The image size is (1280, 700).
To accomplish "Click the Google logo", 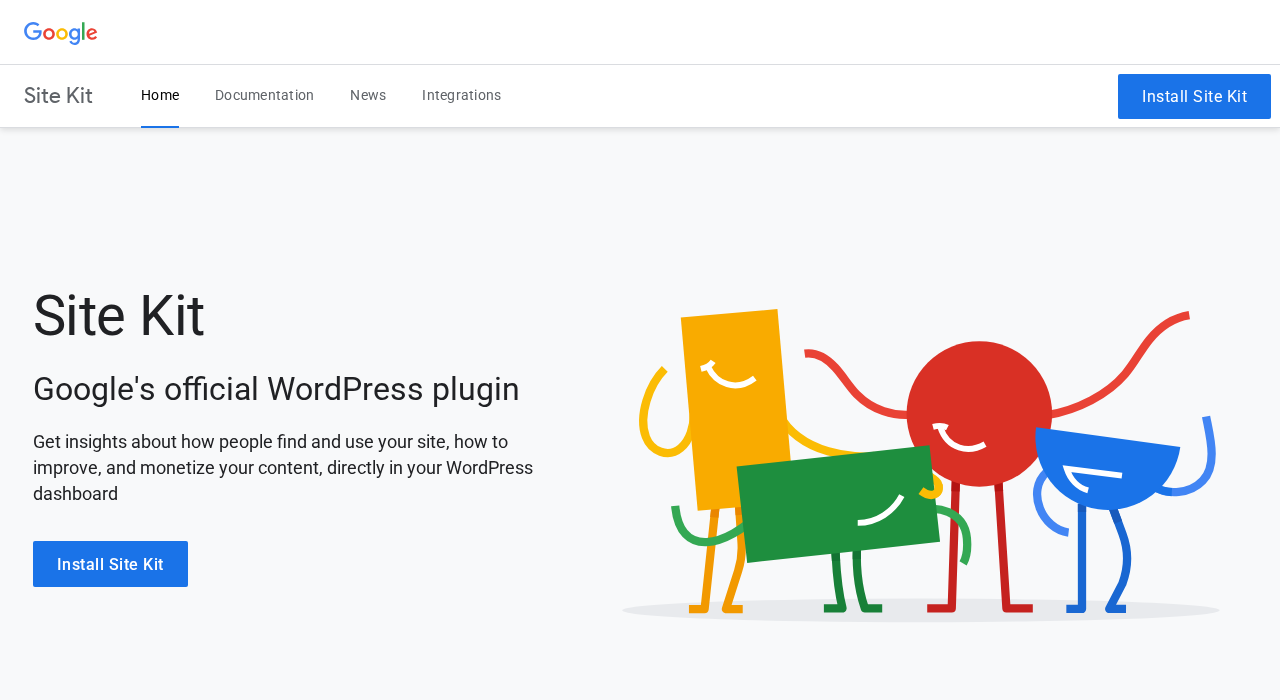I will point(61,33).
